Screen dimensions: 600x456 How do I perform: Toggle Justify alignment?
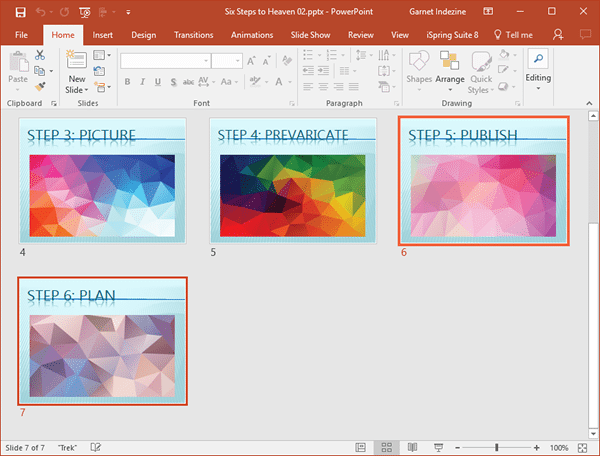tap(354, 87)
